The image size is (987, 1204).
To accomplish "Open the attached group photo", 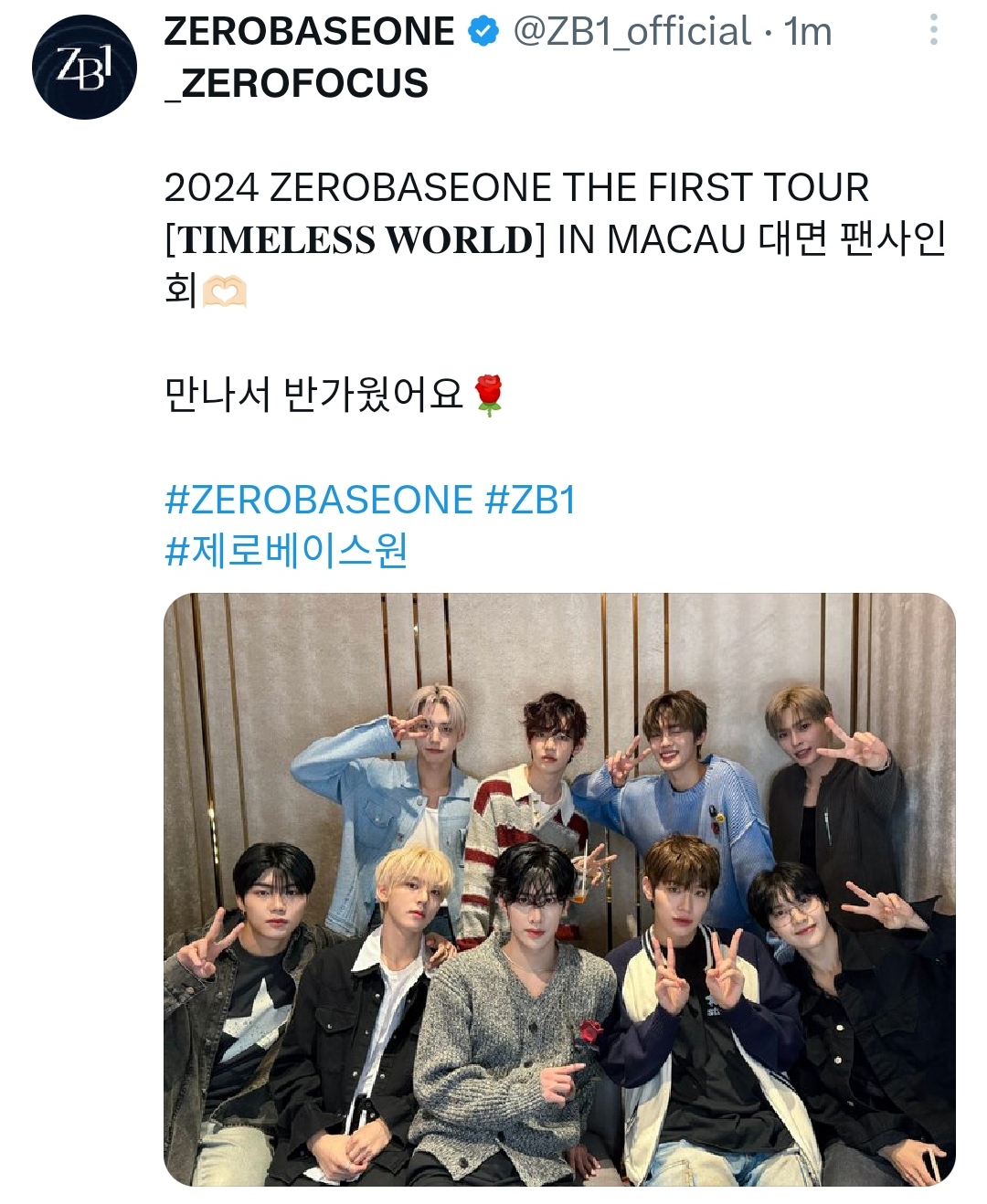I will click(559, 890).
